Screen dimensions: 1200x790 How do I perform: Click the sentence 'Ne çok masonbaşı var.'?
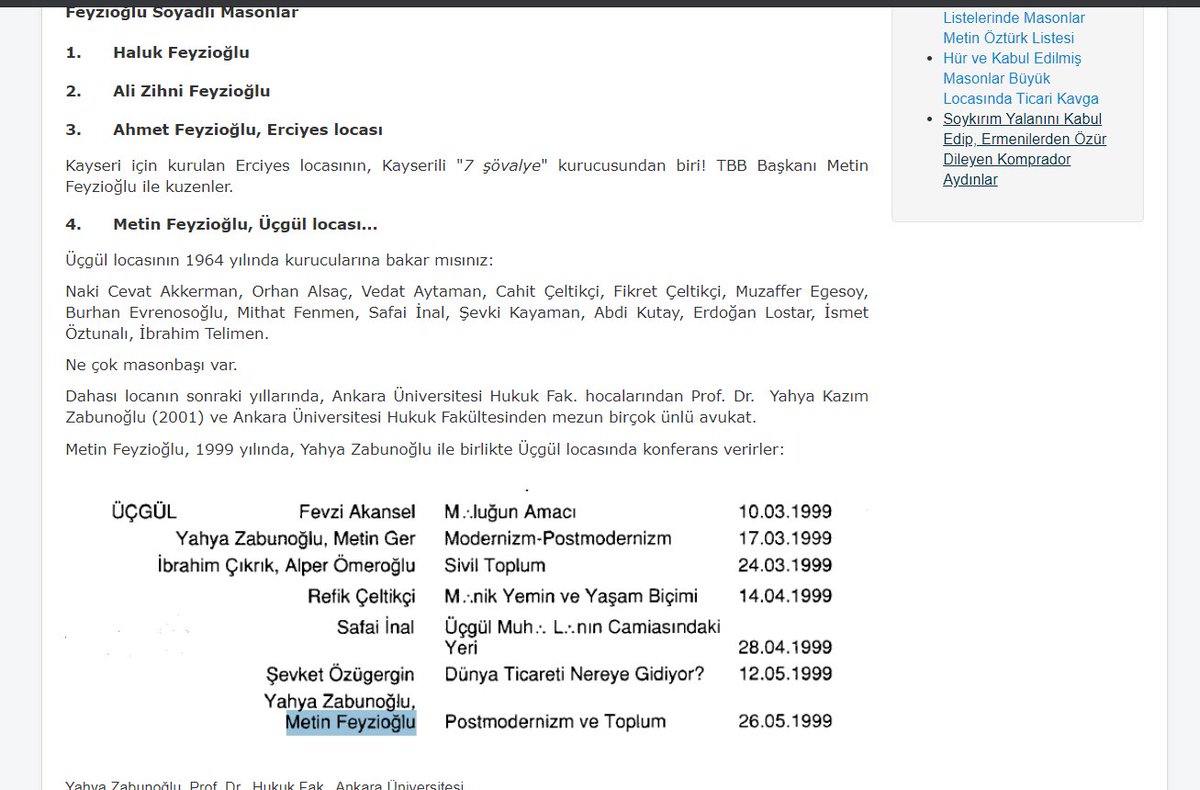(x=151, y=364)
